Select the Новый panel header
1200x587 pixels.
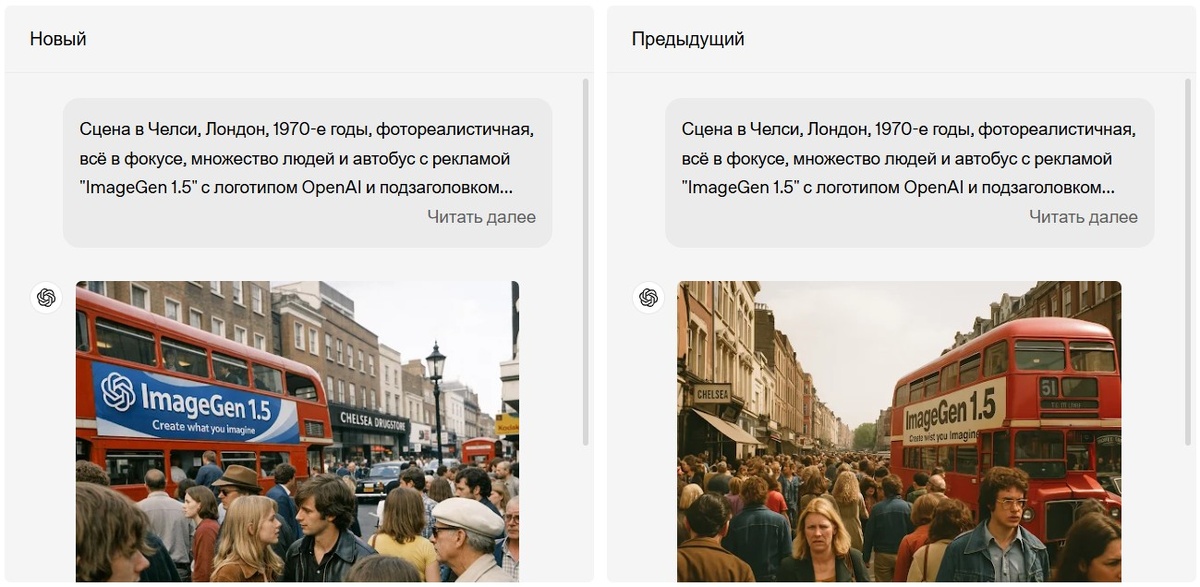[x=299, y=39]
